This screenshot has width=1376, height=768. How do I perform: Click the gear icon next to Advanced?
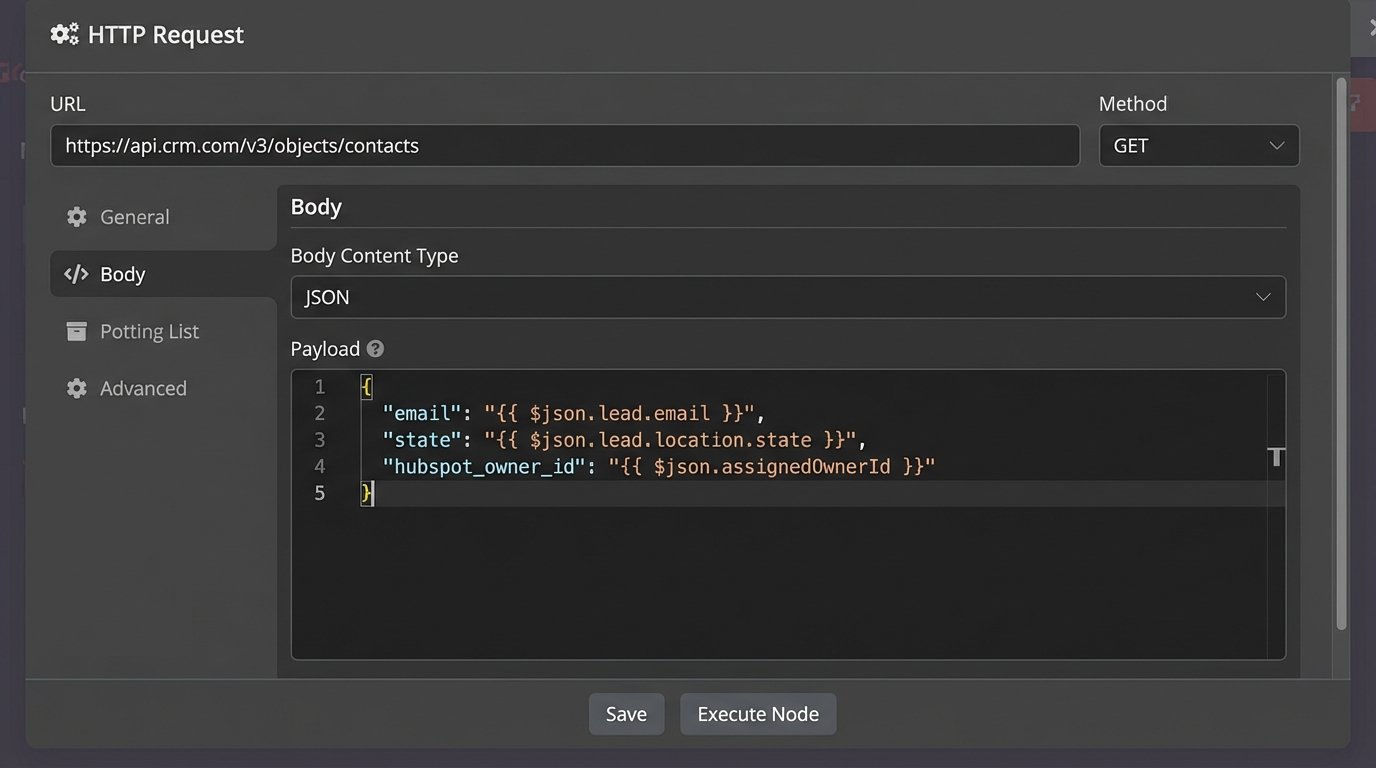coord(77,388)
